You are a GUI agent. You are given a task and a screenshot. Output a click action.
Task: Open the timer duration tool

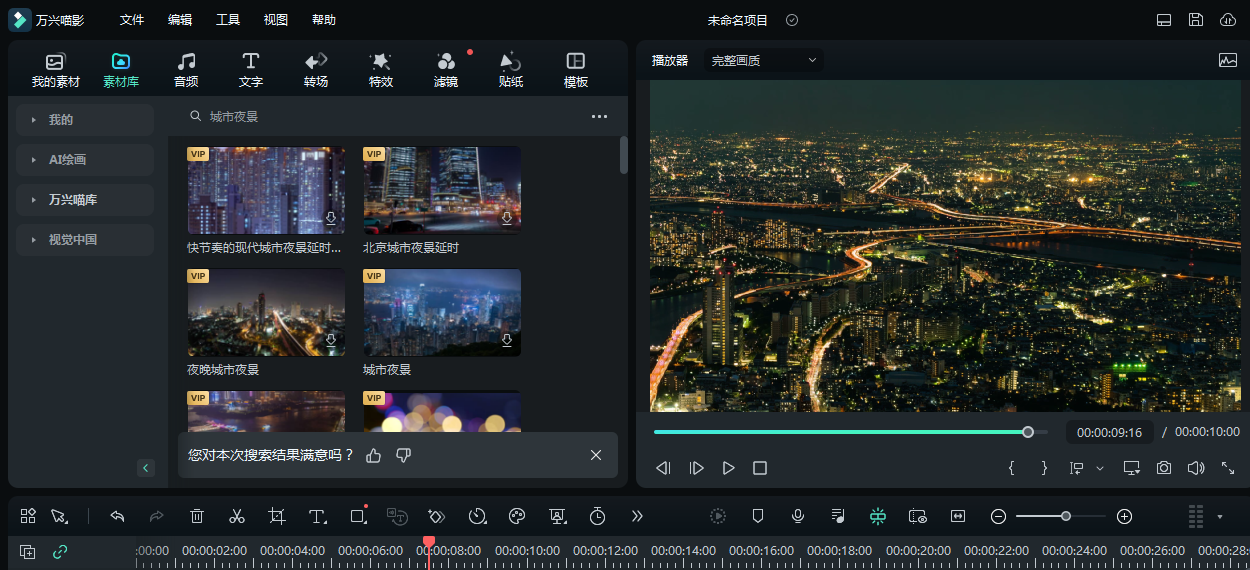[x=597, y=516]
